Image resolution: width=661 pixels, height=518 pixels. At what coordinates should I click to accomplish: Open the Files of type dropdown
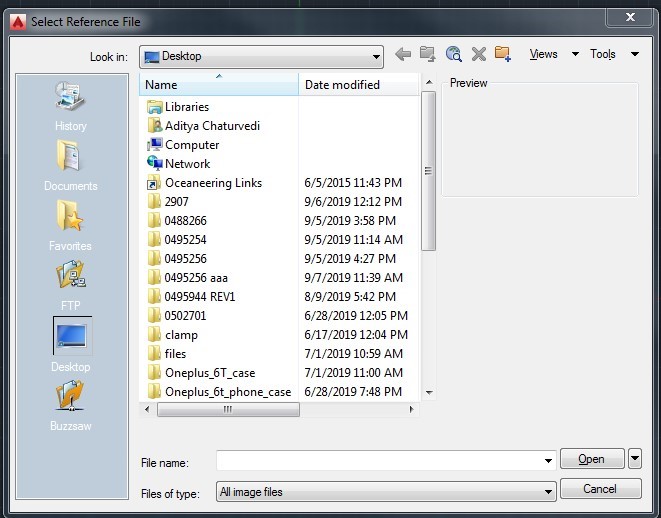coord(386,491)
